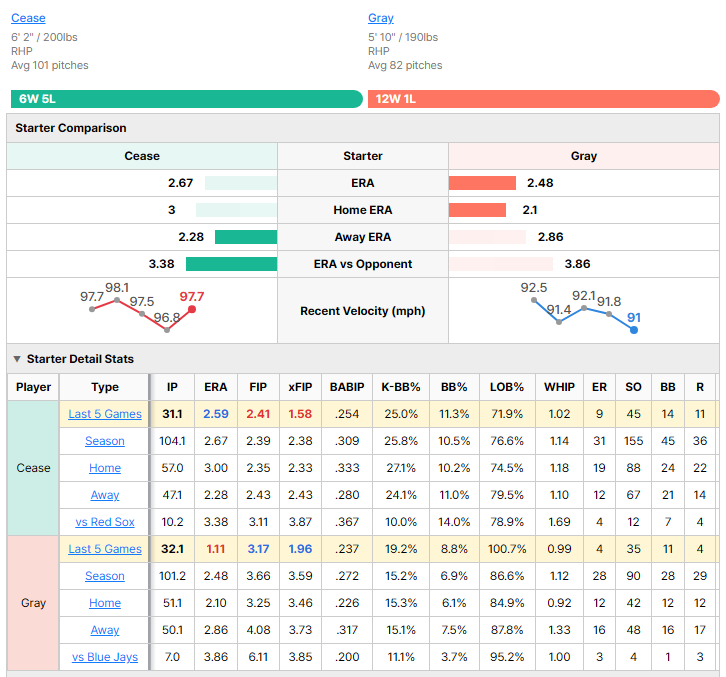Click the 91.4 velocity point on Gray's chart

[559, 322]
